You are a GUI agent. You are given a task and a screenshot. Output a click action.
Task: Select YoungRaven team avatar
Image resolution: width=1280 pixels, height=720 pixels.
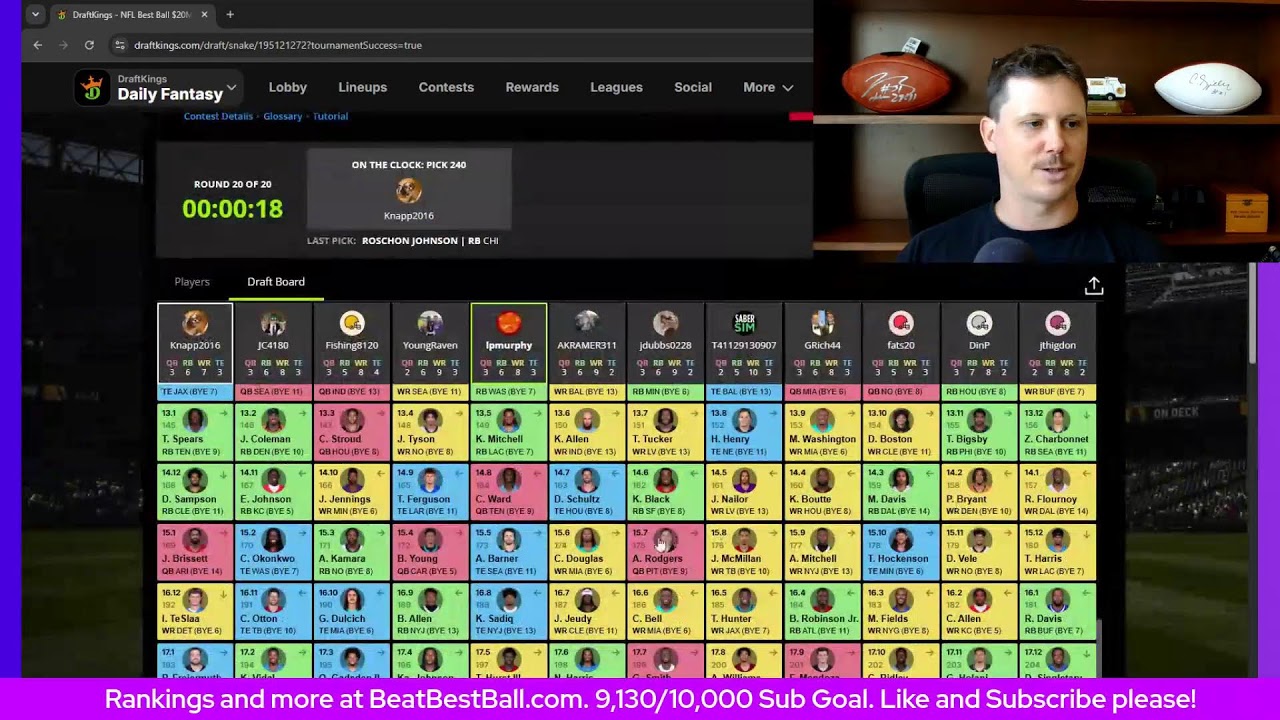tap(430, 323)
